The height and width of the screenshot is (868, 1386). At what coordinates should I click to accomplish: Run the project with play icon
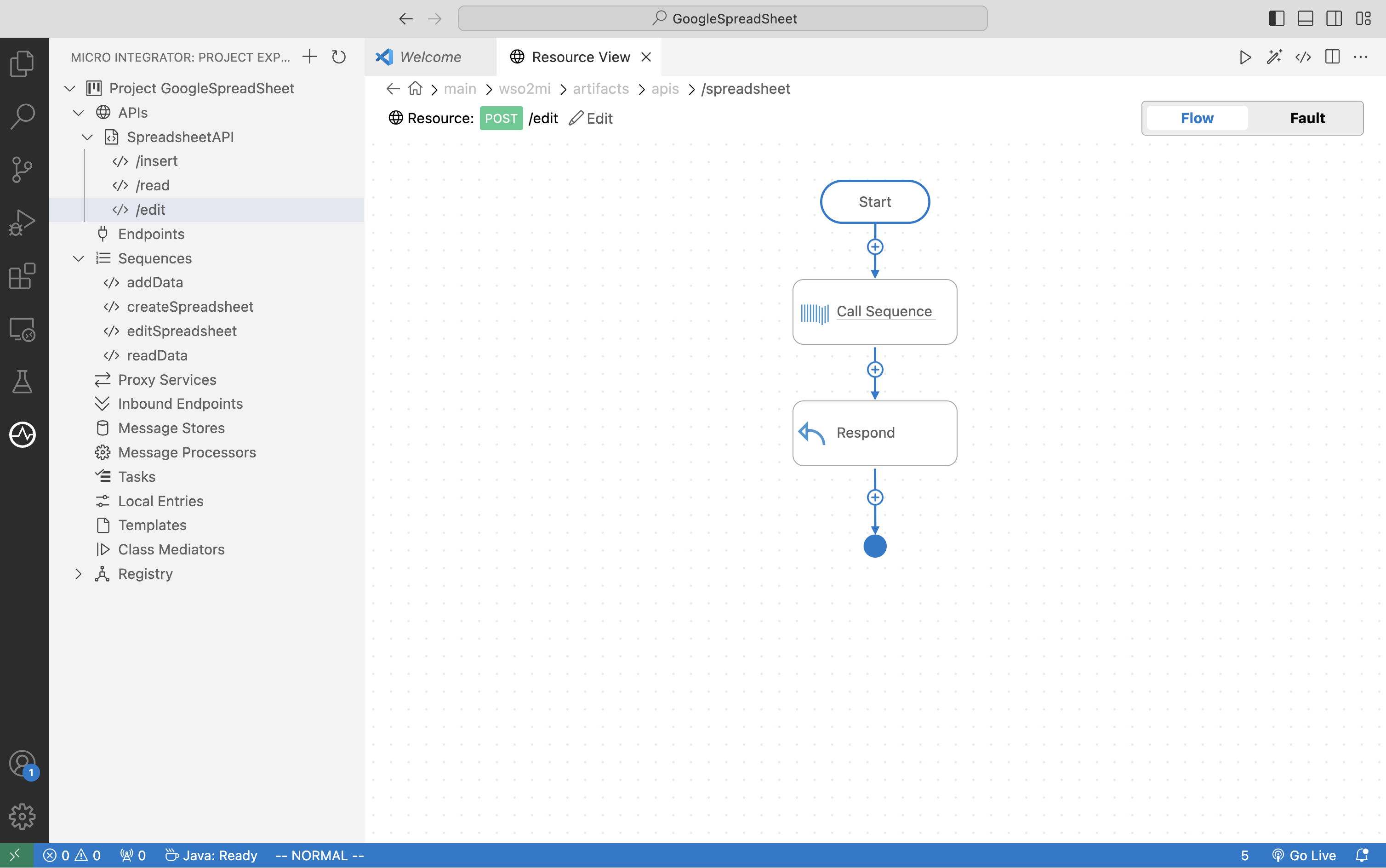point(1245,57)
